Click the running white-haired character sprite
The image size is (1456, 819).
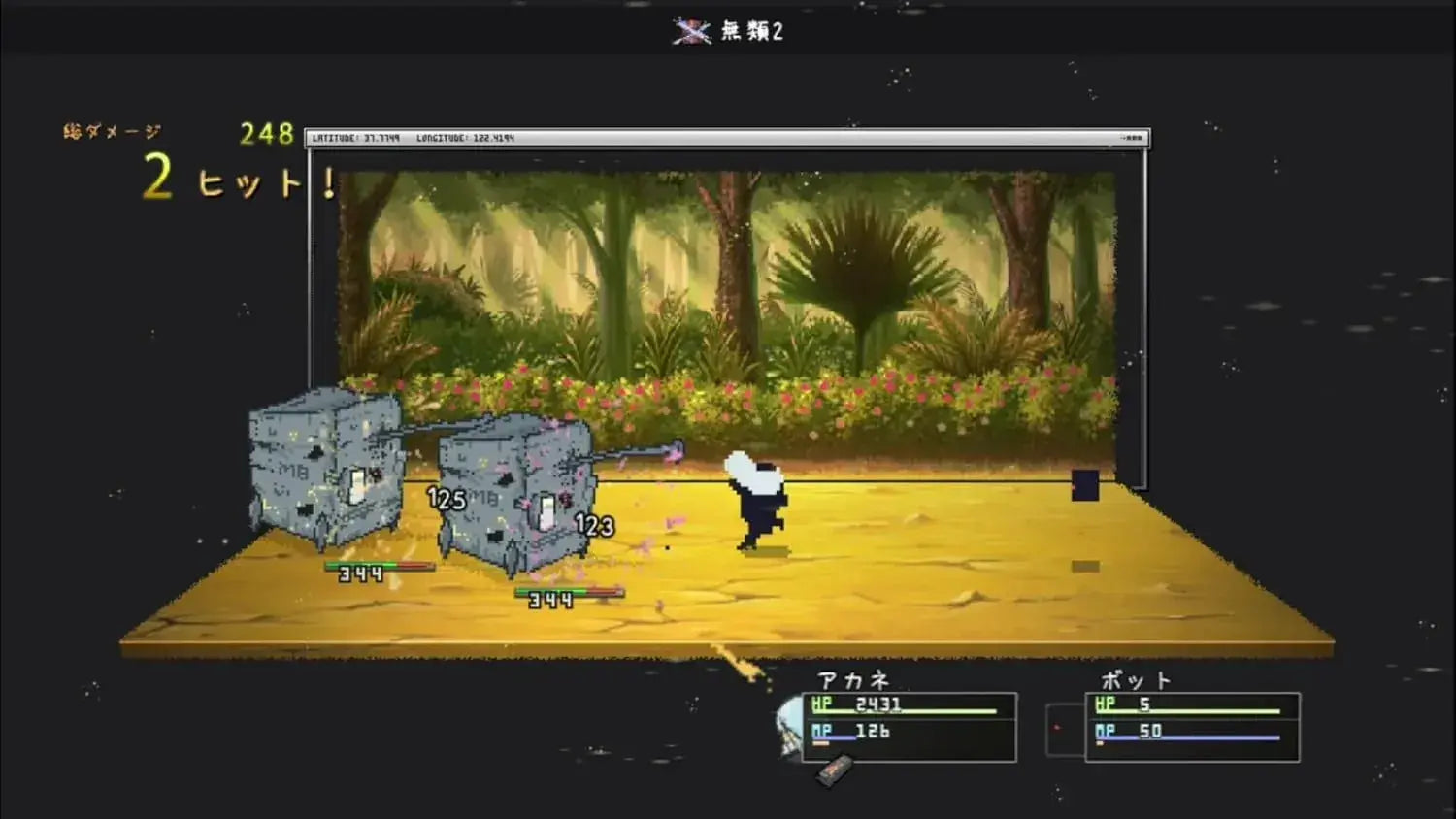click(757, 501)
